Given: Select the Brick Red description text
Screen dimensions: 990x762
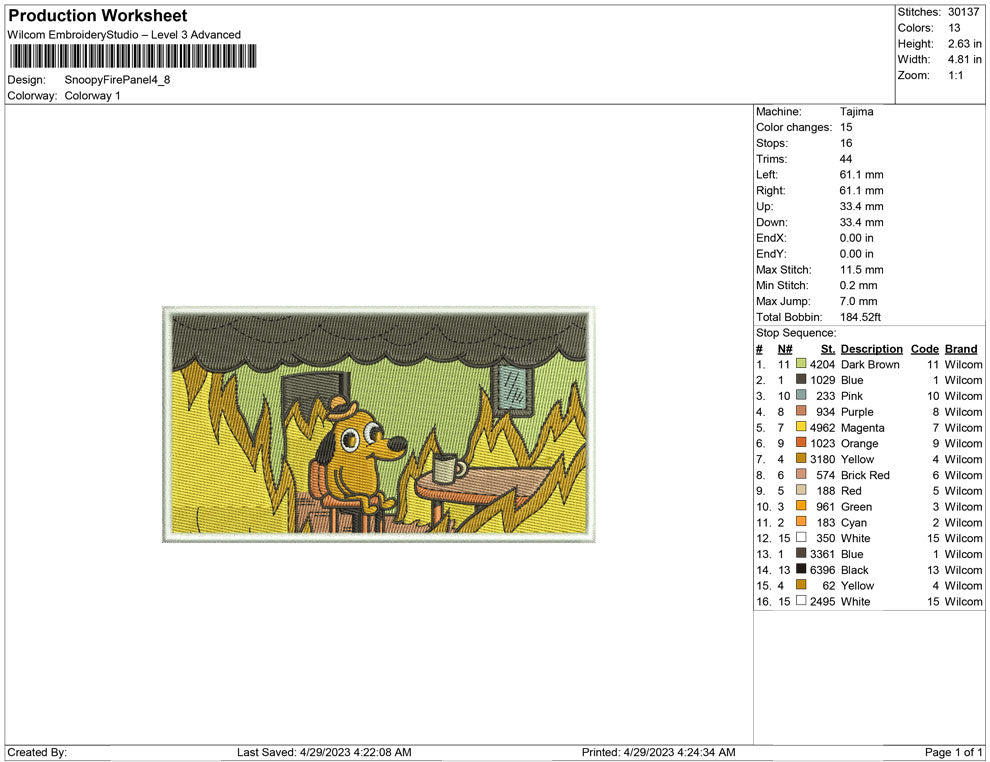Looking at the screenshot, I should 865,475.
